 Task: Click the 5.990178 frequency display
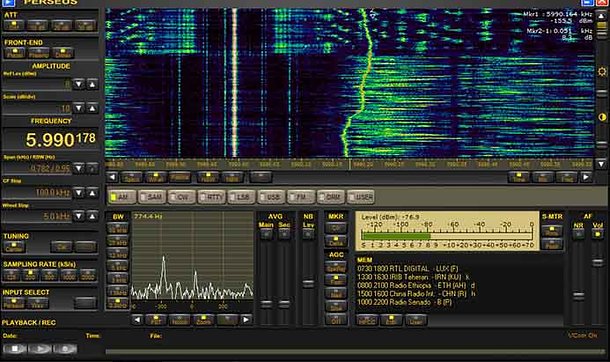click(x=60, y=140)
